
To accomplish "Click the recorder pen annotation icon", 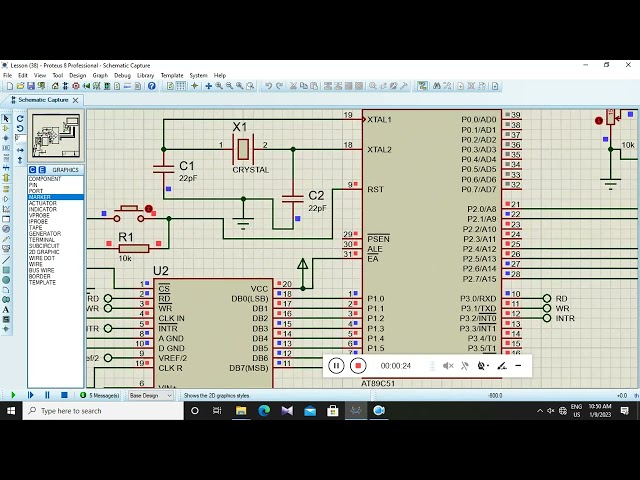I will 502,366.
